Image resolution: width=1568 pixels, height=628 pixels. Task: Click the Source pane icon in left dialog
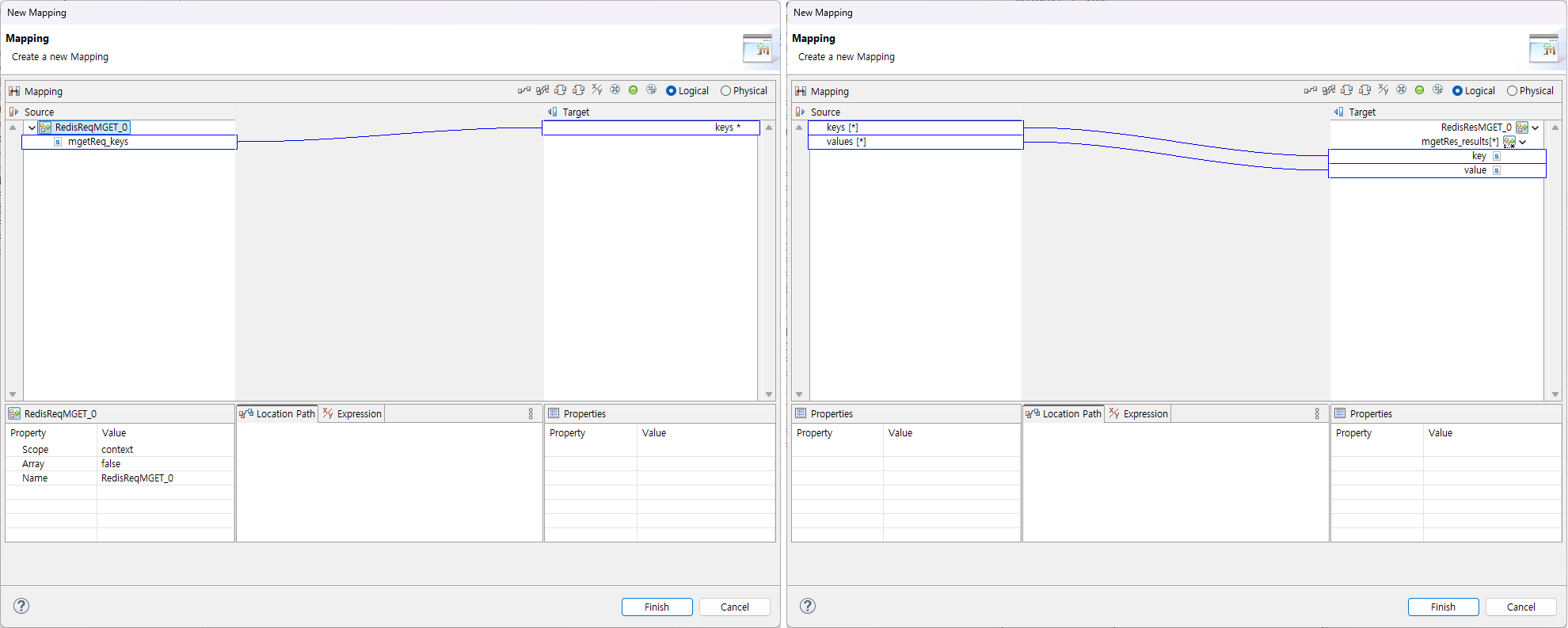click(x=13, y=112)
